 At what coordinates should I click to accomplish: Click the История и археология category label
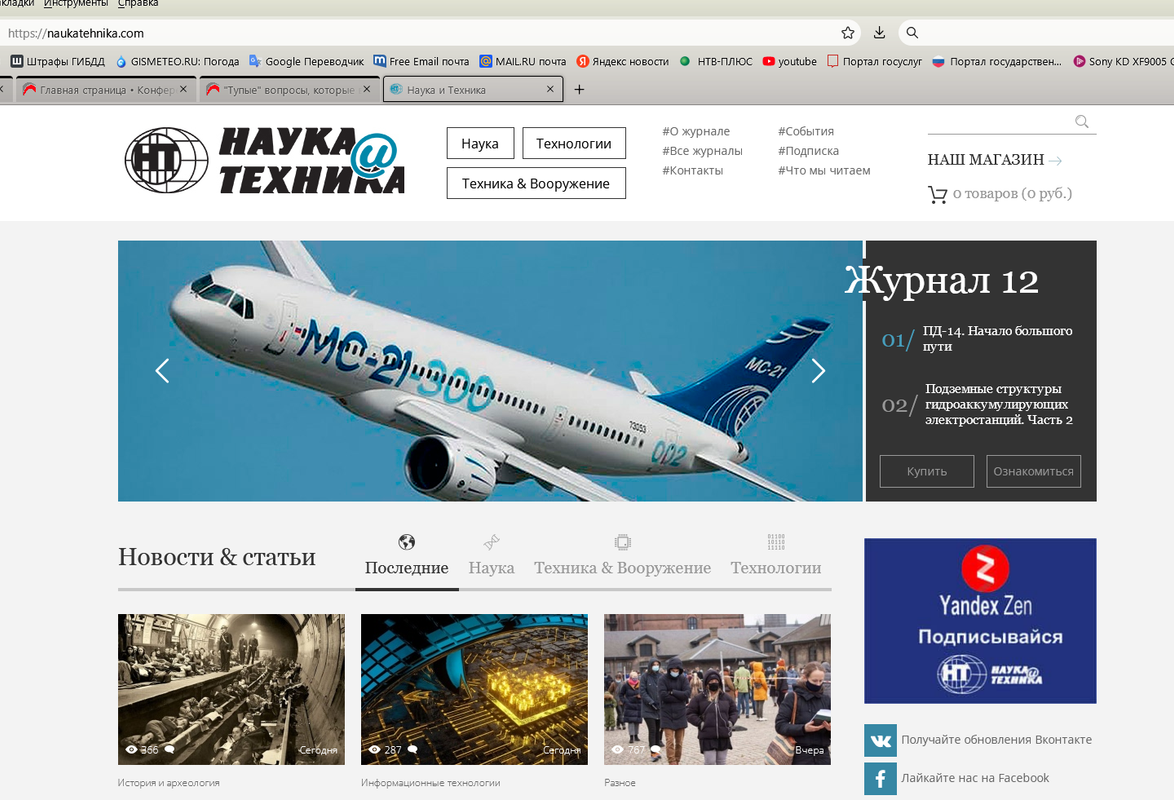pos(168,783)
